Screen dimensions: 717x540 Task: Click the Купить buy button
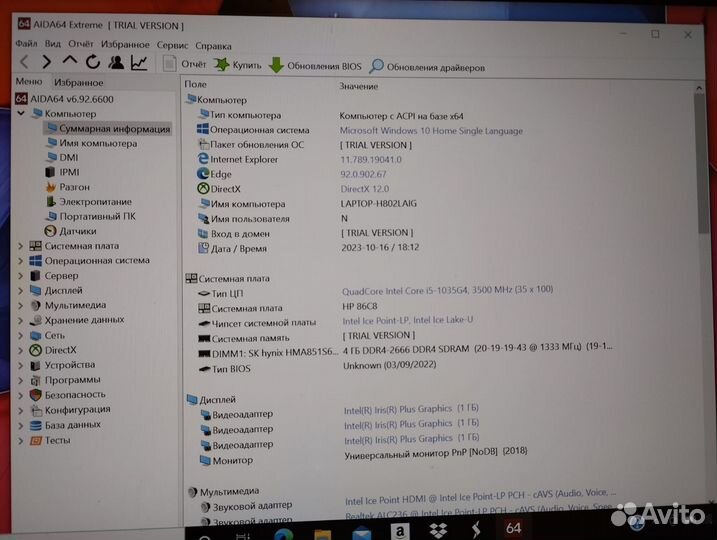238,65
